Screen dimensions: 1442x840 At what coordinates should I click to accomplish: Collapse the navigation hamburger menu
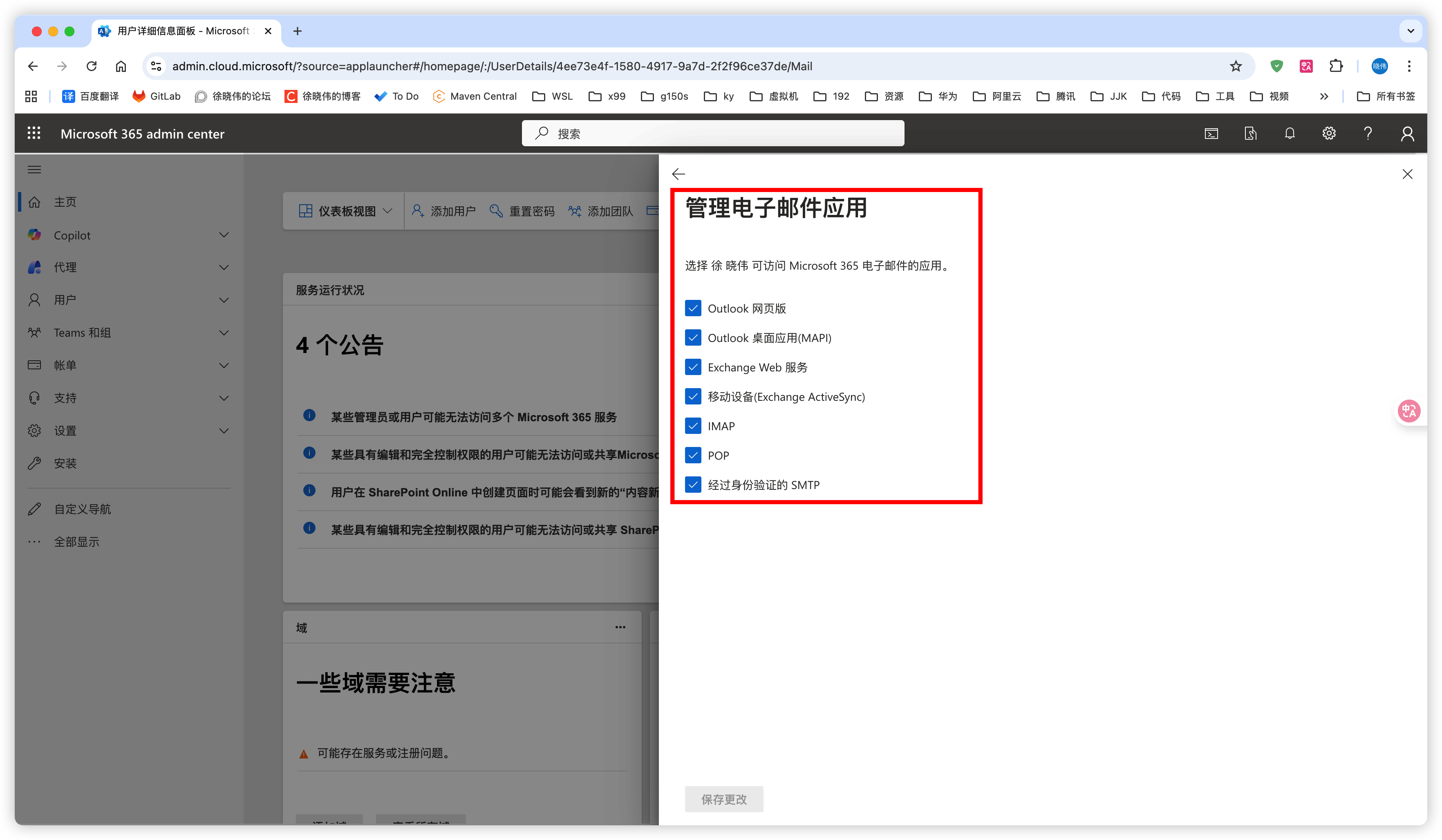click(x=34, y=169)
